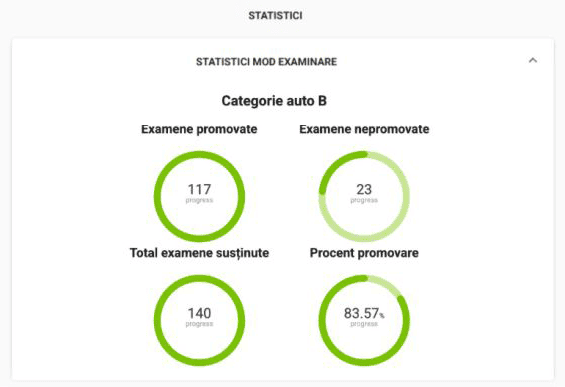Click the Statistici Mod Examinare header
565x387 pixels.
[266, 62]
